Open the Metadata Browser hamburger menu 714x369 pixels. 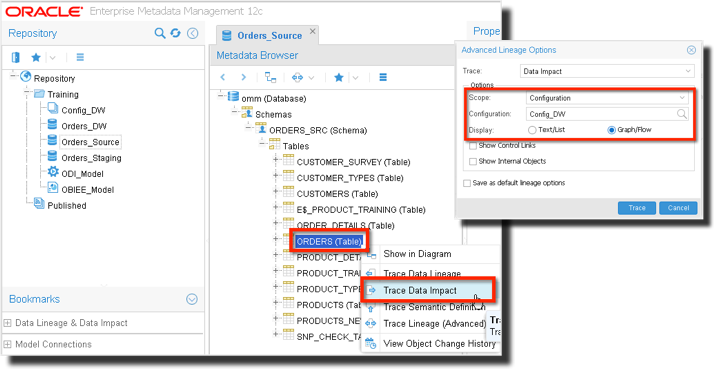(x=383, y=77)
